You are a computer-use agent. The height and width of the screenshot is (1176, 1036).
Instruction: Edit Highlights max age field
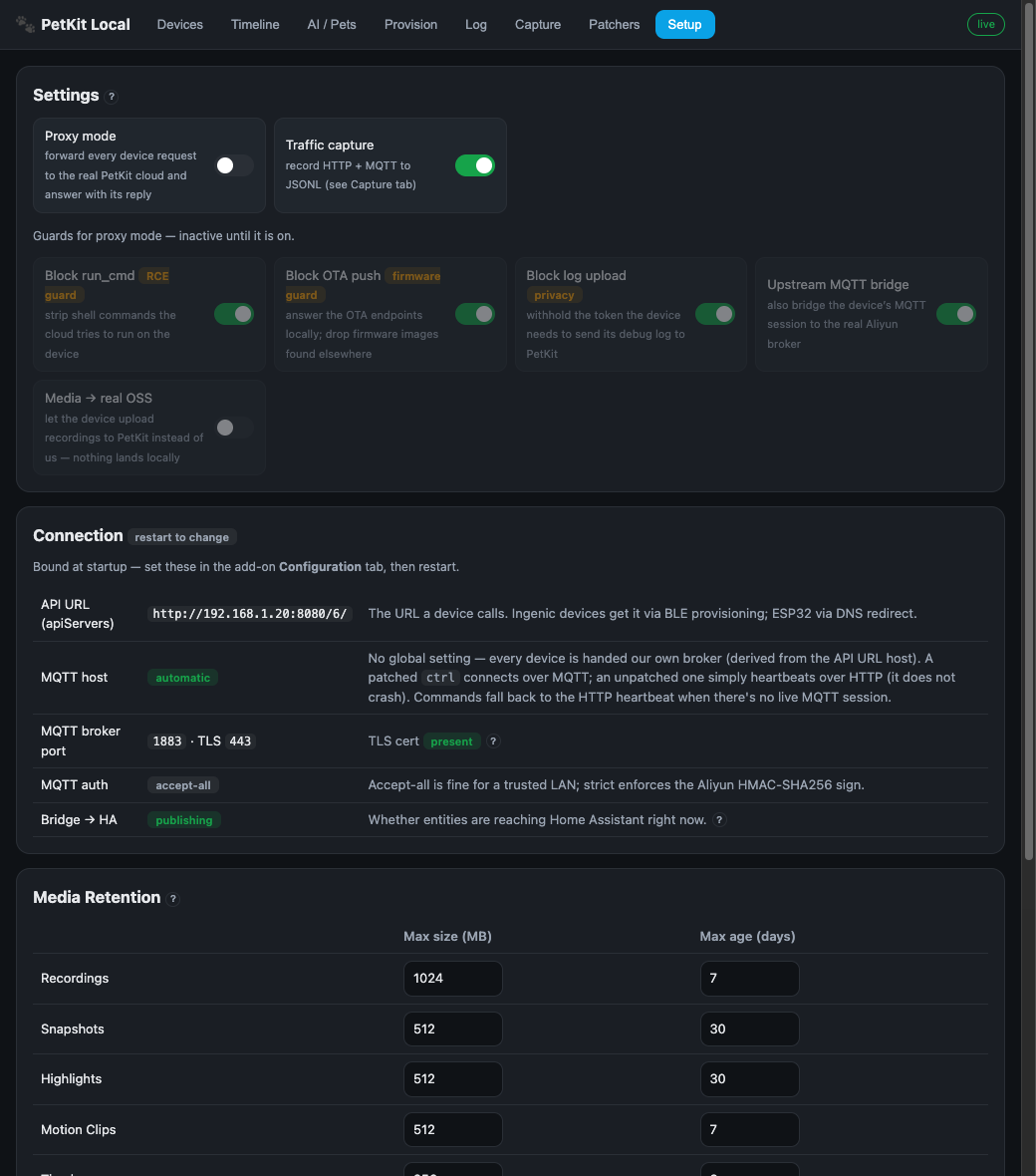750,1079
